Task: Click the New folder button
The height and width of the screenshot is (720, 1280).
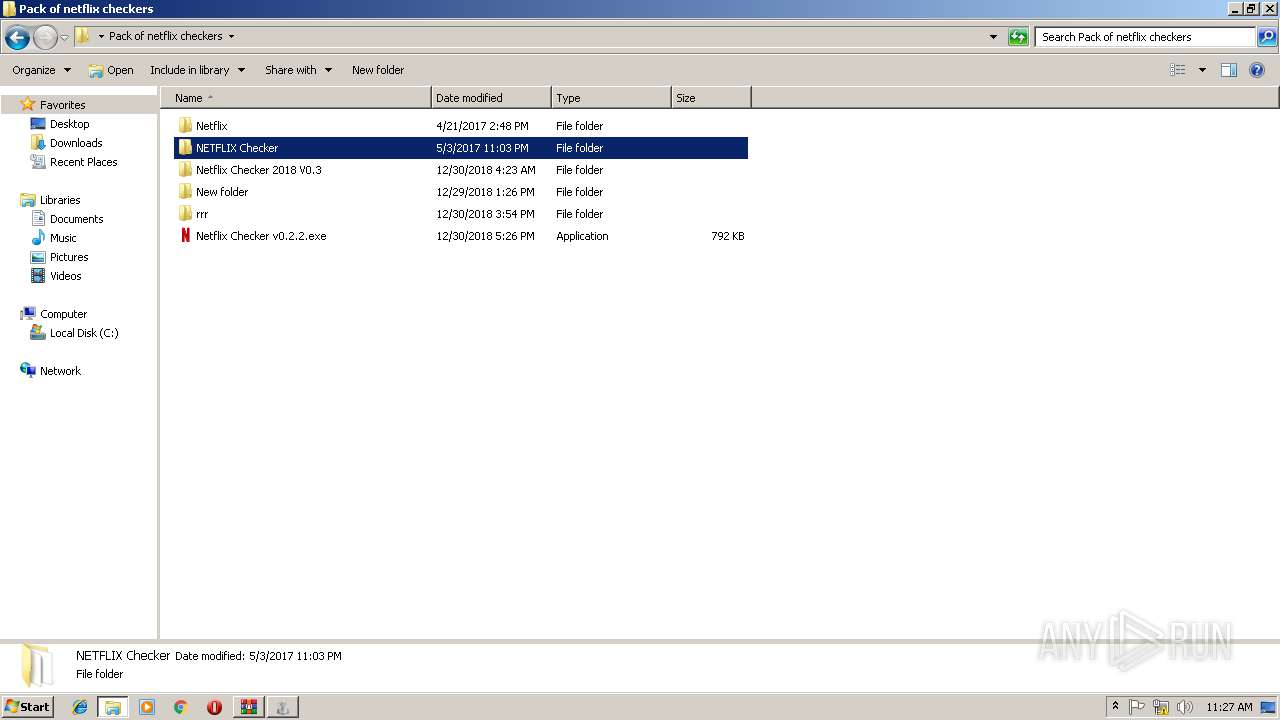Action: point(378,70)
